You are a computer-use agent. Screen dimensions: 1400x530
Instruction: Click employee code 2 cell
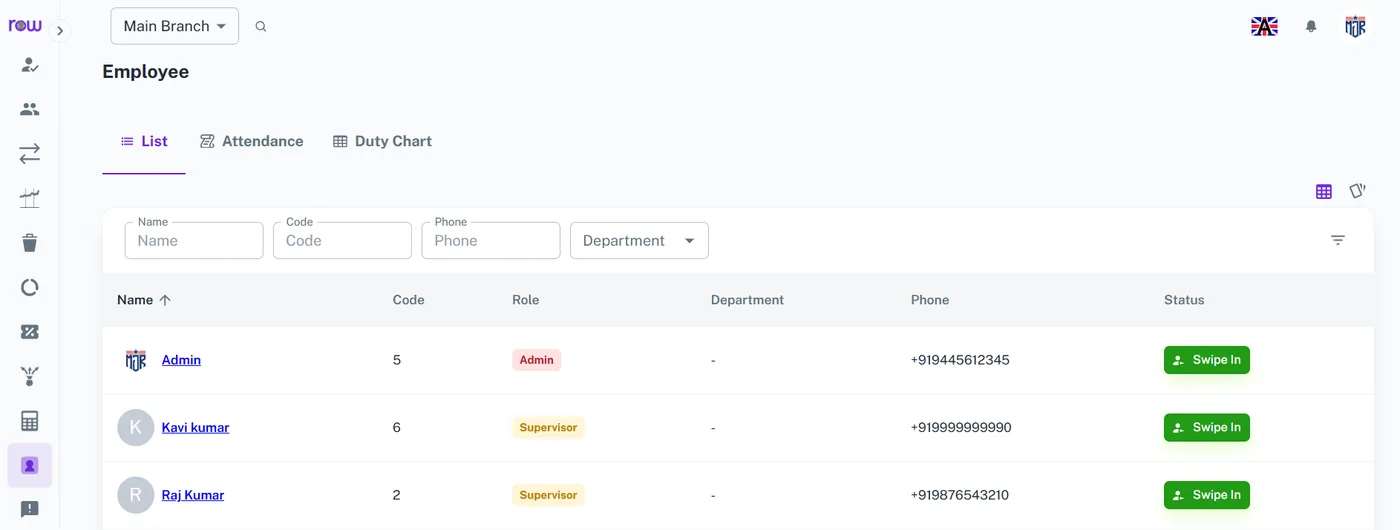[x=397, y=495]
